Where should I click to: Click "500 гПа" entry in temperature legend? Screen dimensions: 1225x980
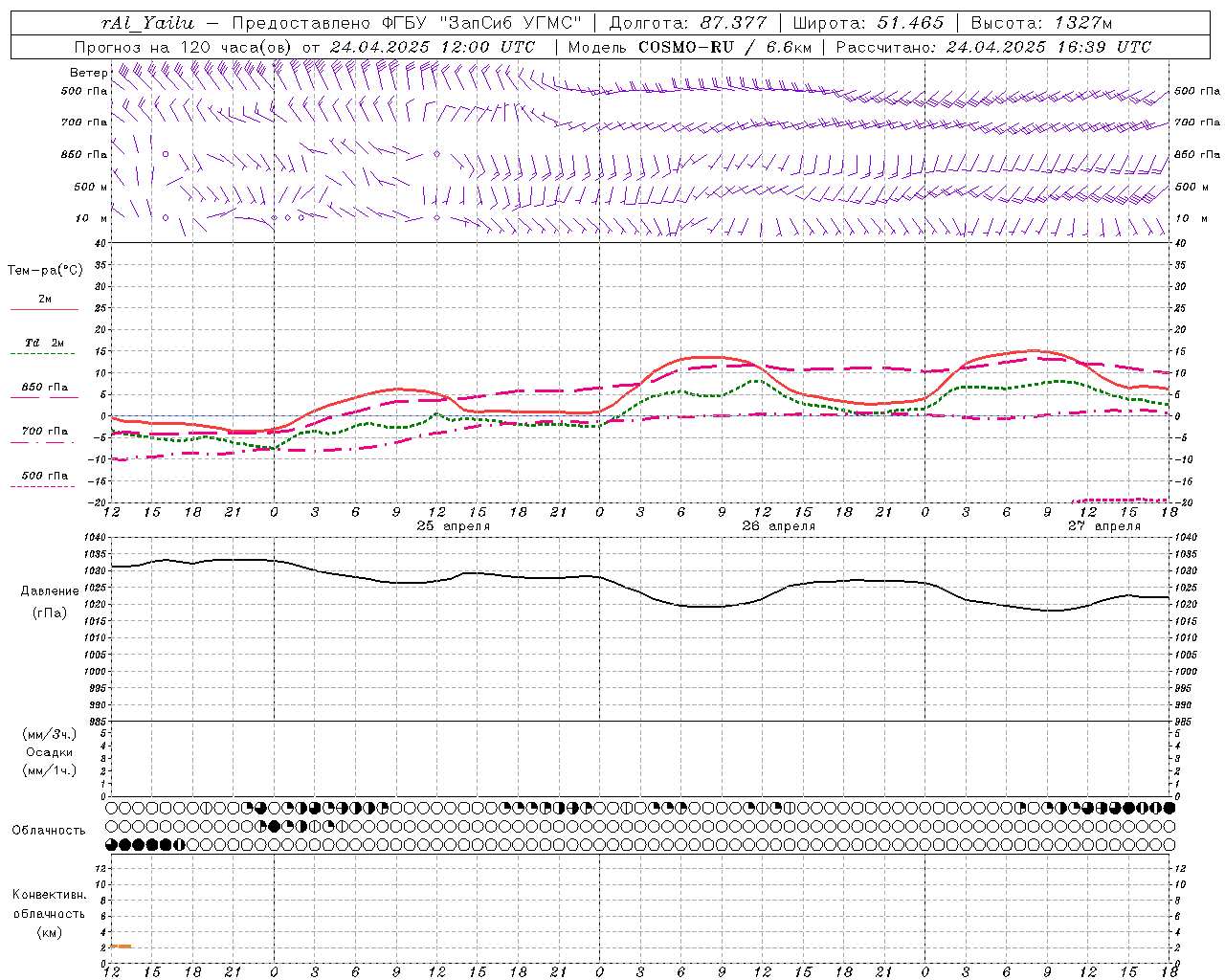(45, 476)
